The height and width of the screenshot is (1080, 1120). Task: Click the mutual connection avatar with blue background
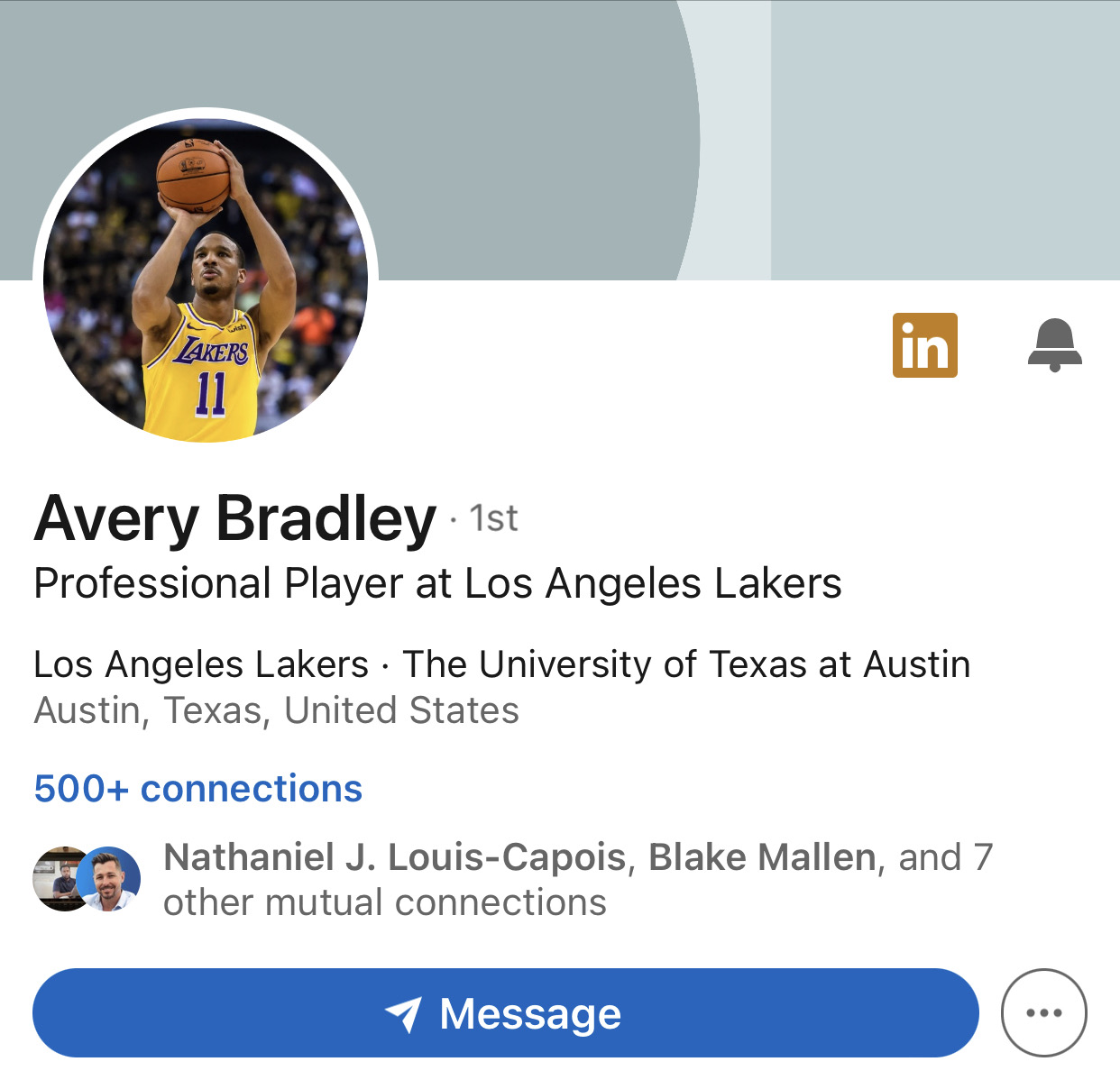click(108, 879)
